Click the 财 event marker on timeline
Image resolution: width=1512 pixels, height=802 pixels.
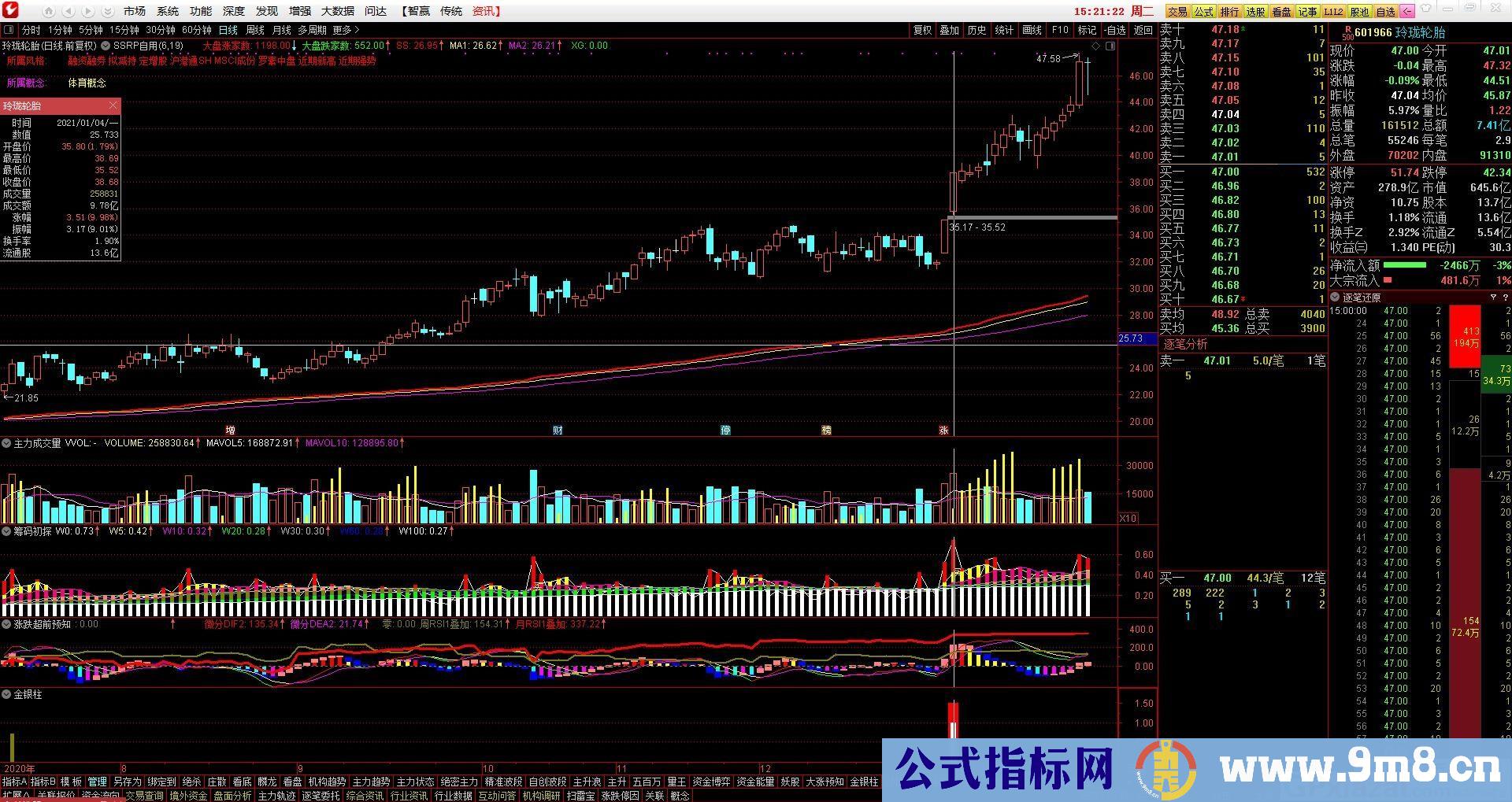(558, 430)
